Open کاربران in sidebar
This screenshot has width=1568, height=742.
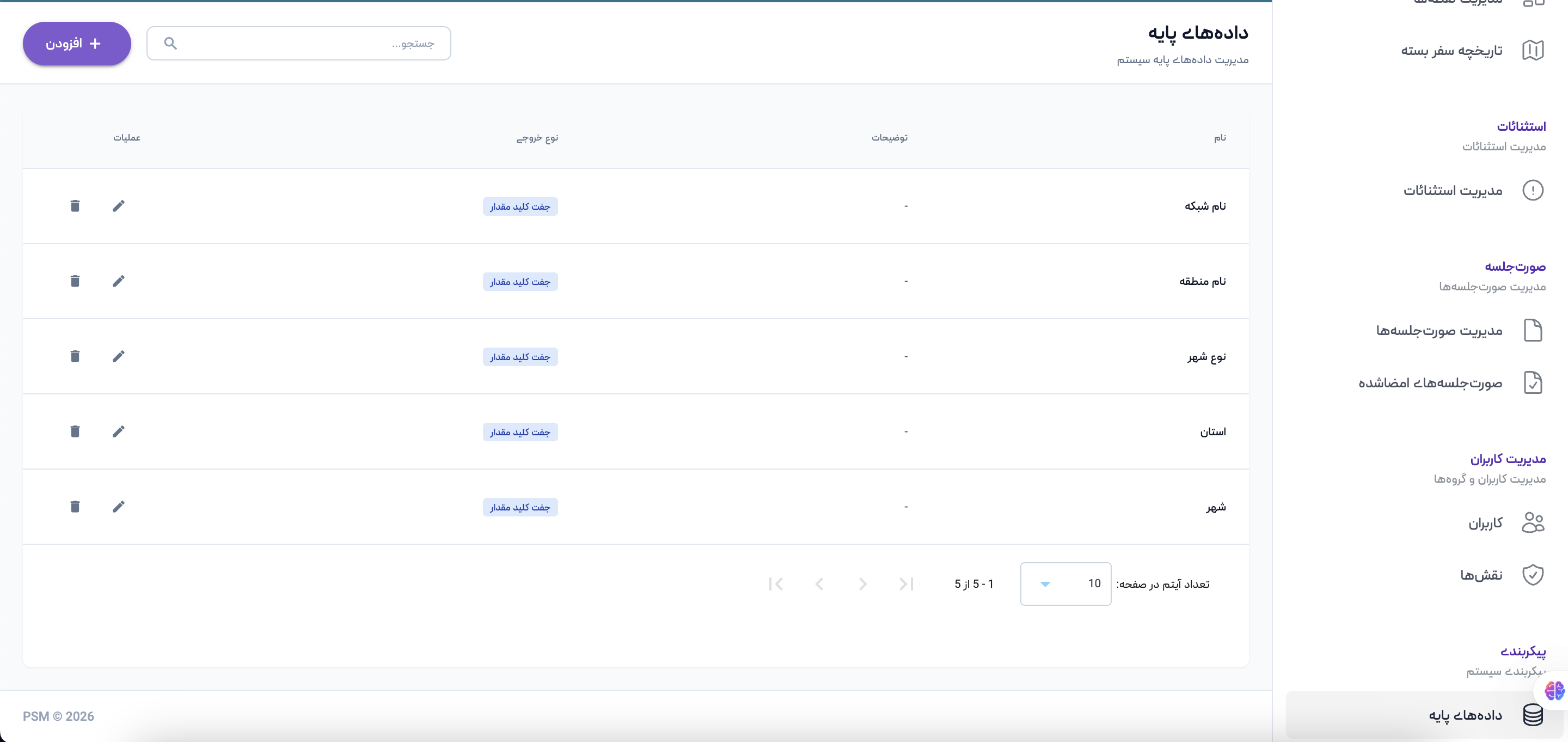pyautogui.click(x=1485, y=522)
